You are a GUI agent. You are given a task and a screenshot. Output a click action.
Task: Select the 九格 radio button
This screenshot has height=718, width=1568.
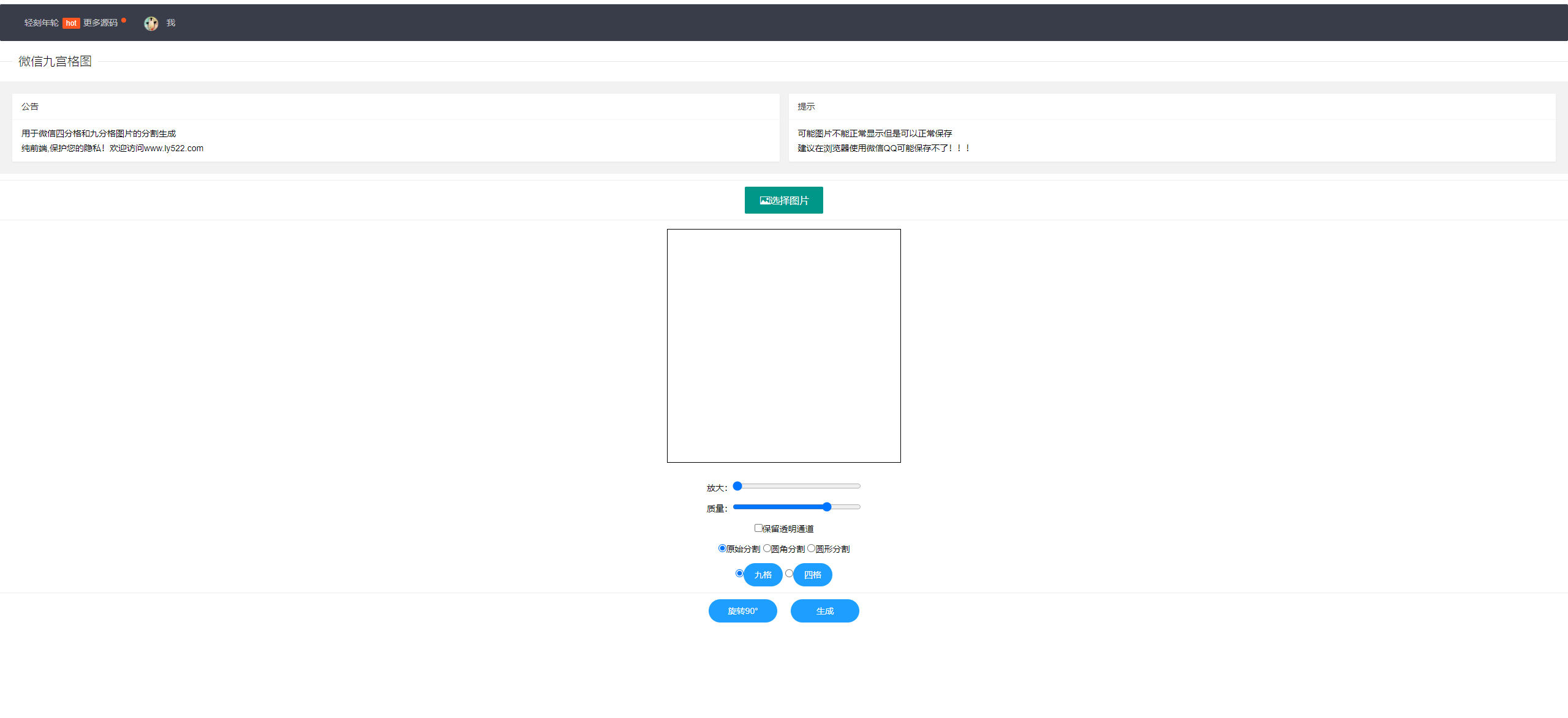739,574
